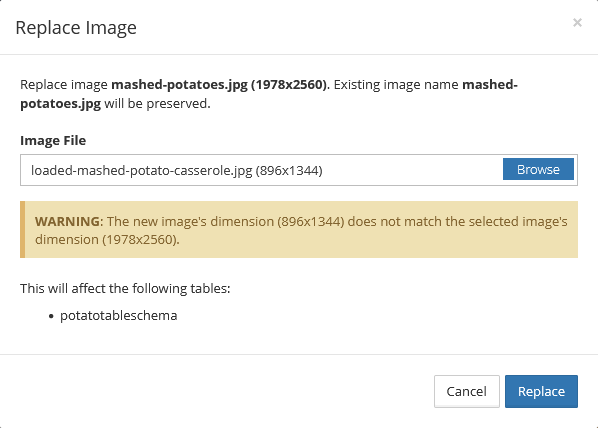598x428 pixels.
Task: Click the "will be preserved" text
Action: 157,104
